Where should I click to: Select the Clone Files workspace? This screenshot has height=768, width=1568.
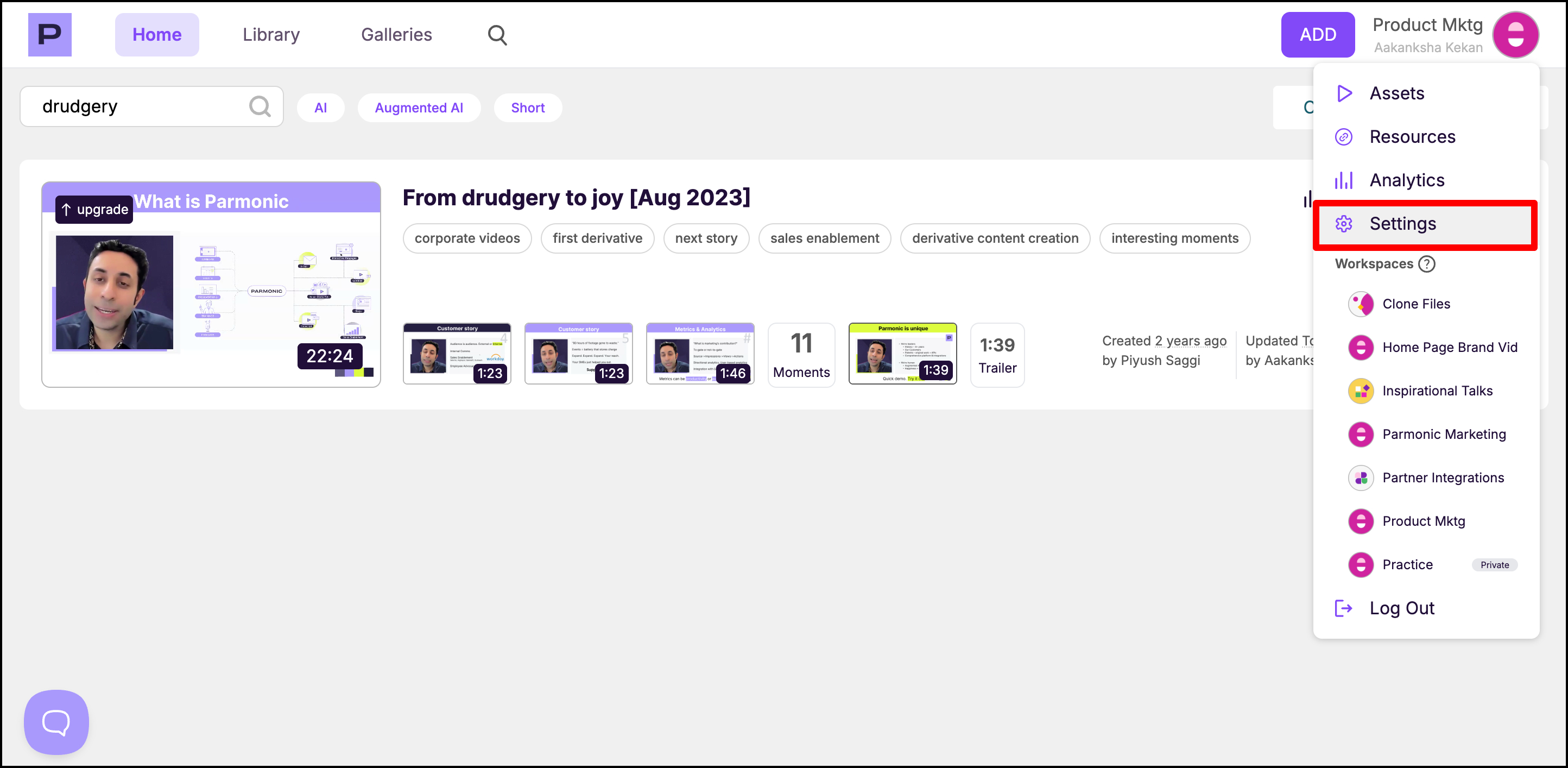coord(1416,304)
